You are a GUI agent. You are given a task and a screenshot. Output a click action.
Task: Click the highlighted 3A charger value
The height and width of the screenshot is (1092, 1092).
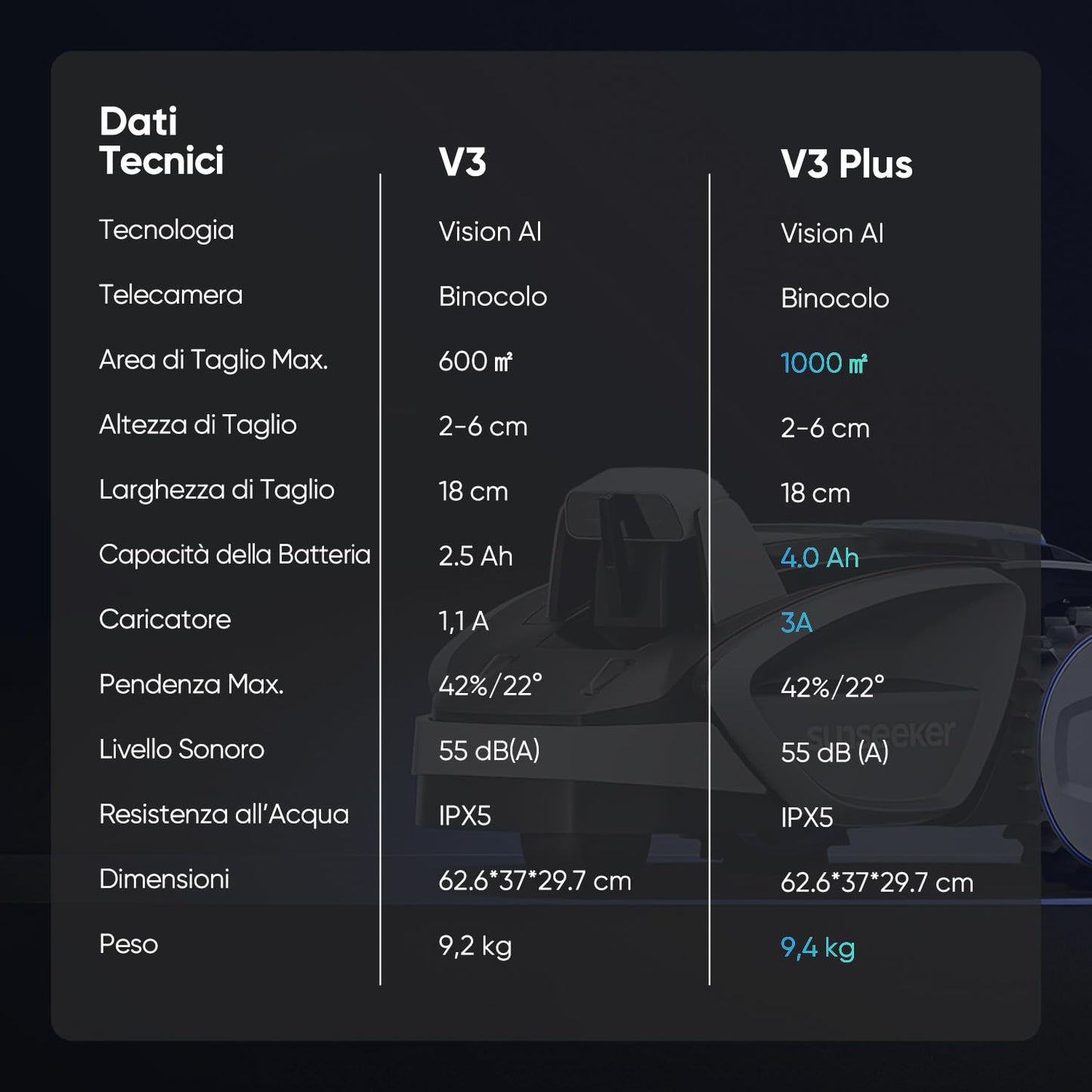[797, 623]
